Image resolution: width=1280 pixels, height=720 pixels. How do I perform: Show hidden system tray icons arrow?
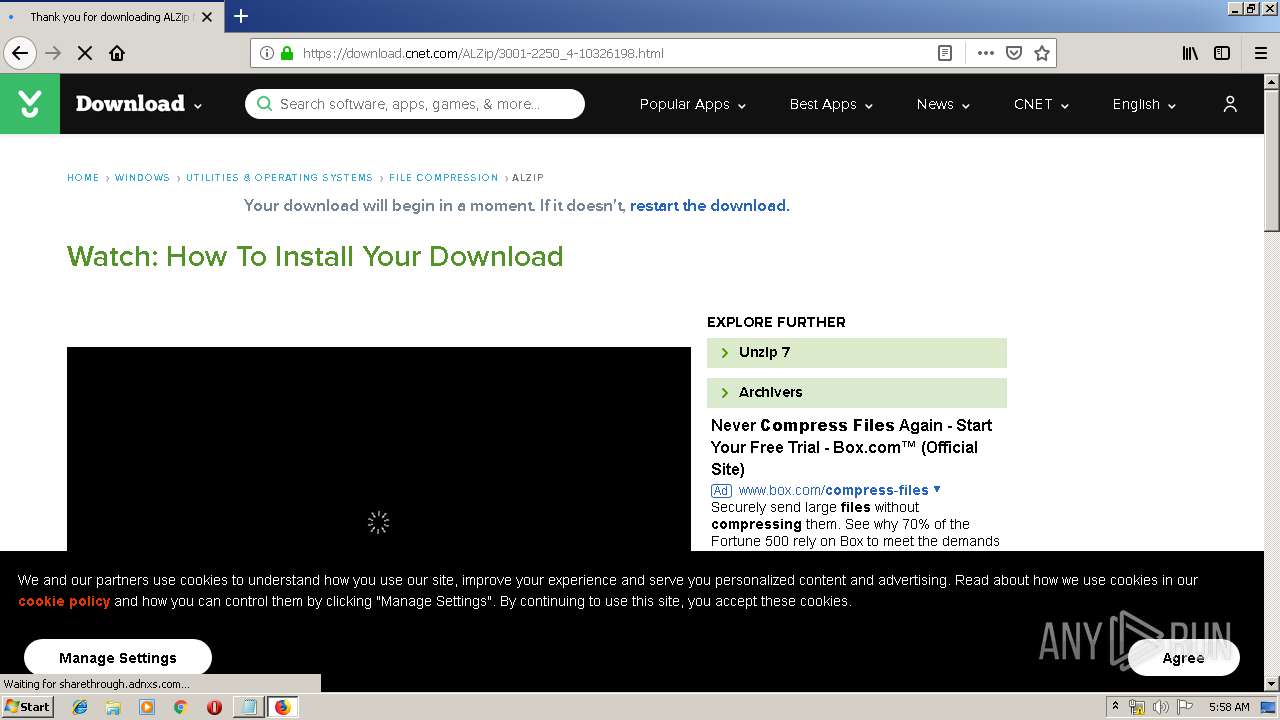[x=1115, y=707]
